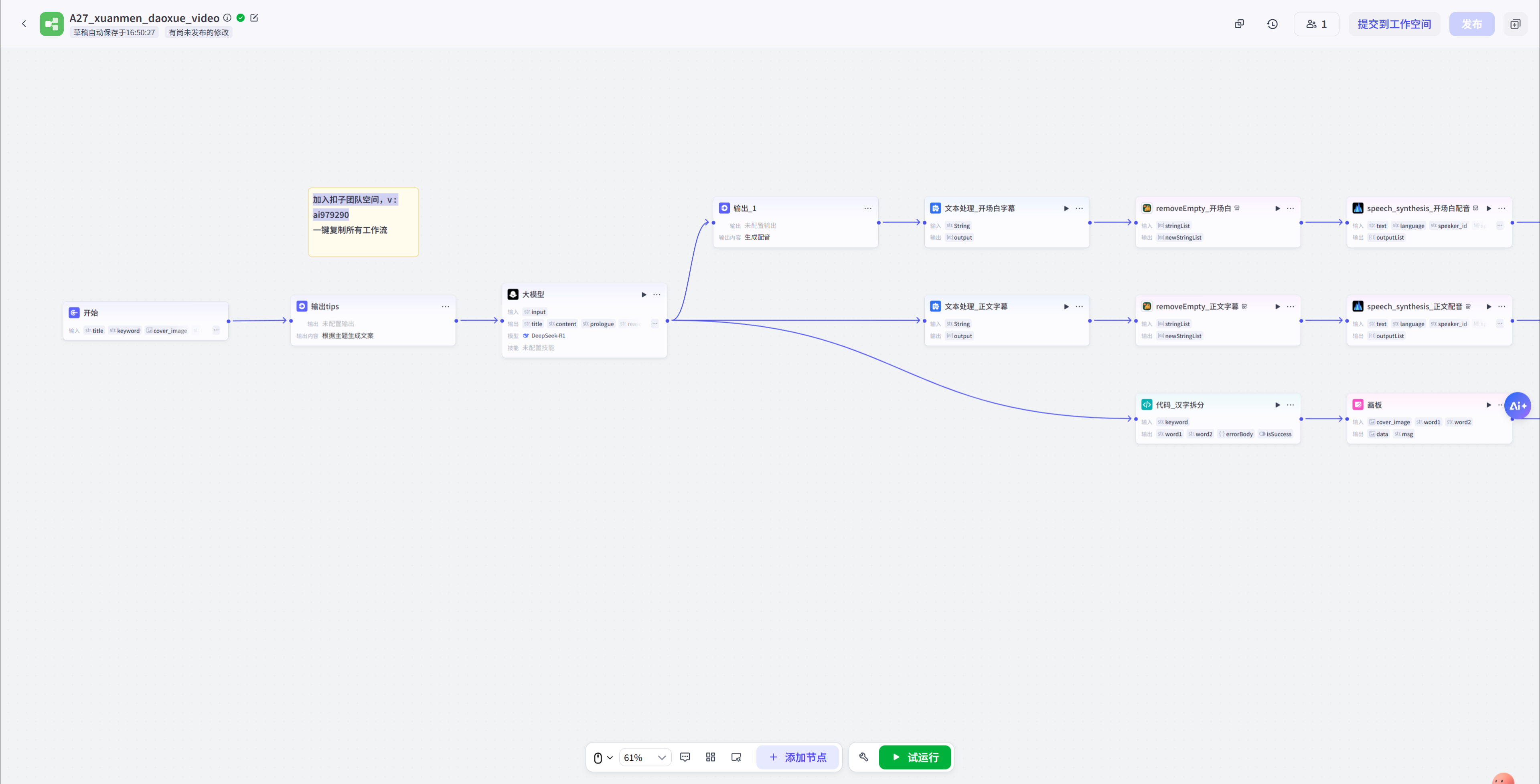Viewport: 1540px width, 784px height.
Task: Run the 大模型 node play button
Action: tap(644, 295)
